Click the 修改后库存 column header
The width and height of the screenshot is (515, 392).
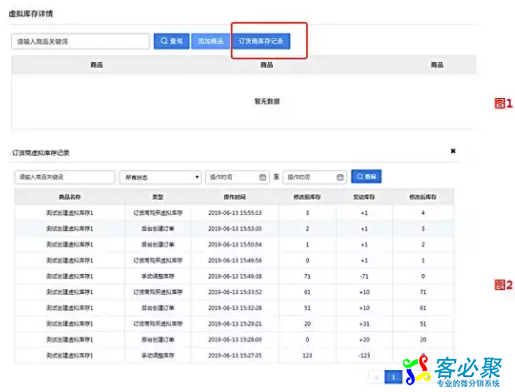(x=423, y=197)
